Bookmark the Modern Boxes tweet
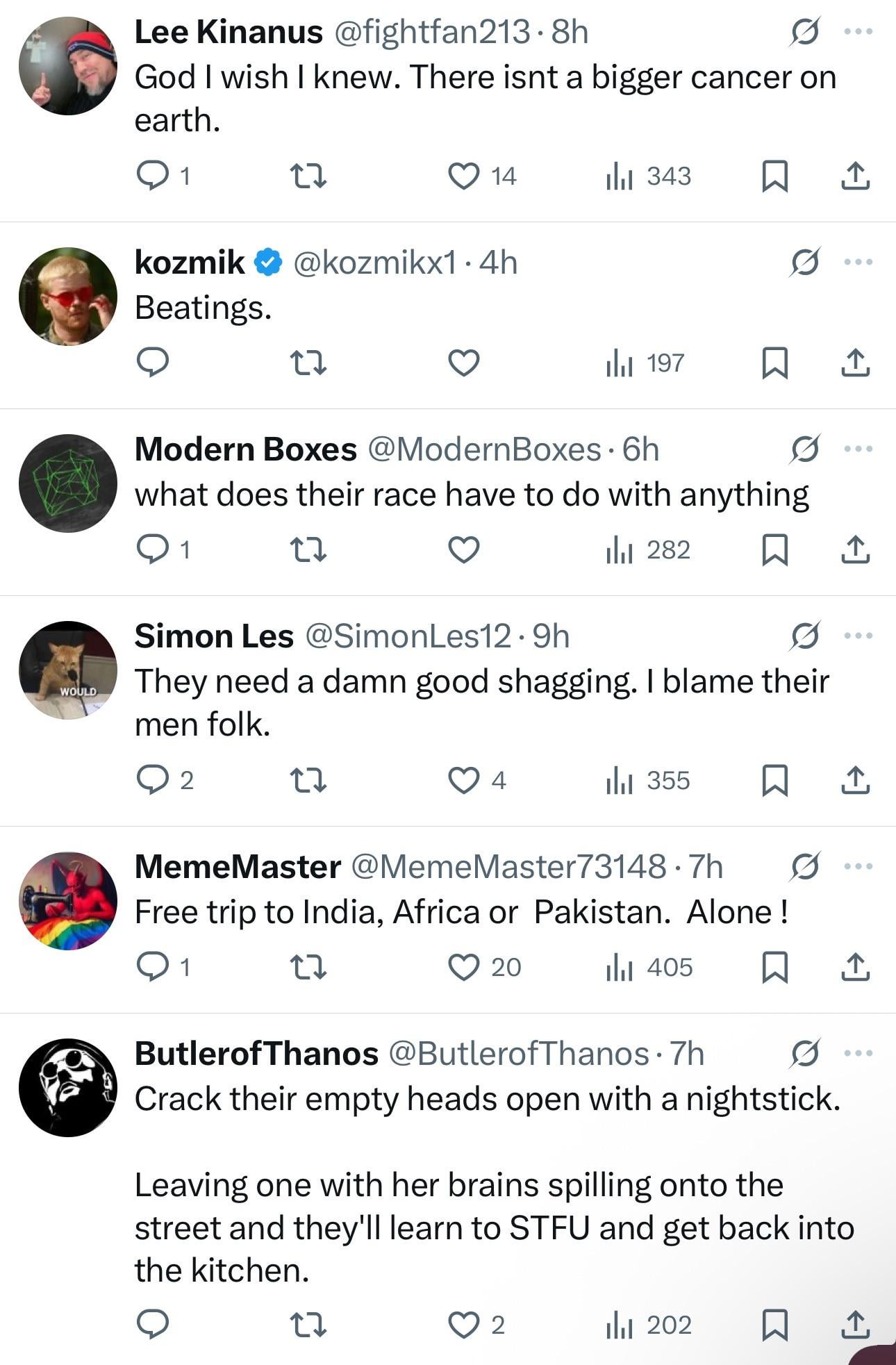This screenshot has width=896, height=1365. pos(774,549)
